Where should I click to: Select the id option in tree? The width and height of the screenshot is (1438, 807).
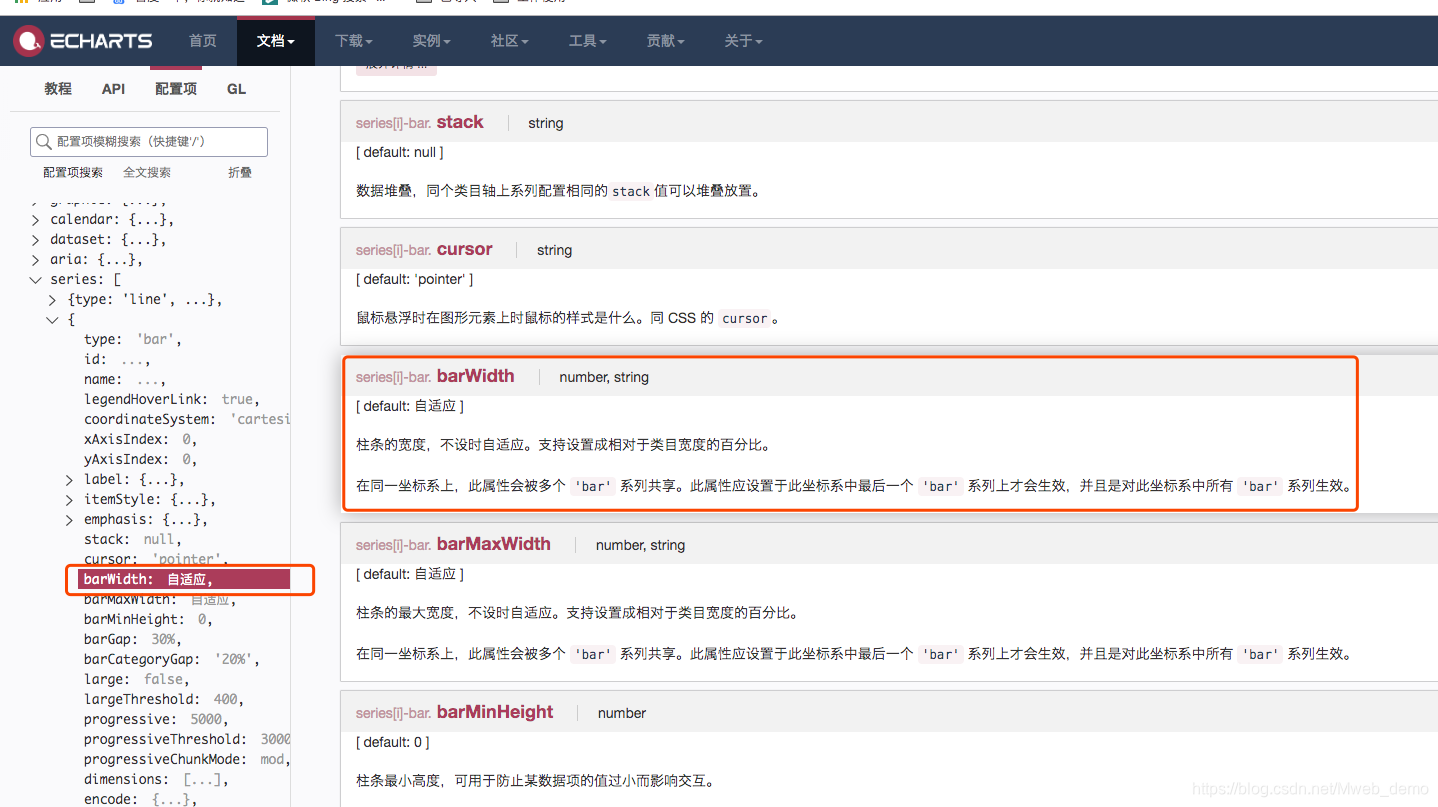coord(117,359)
